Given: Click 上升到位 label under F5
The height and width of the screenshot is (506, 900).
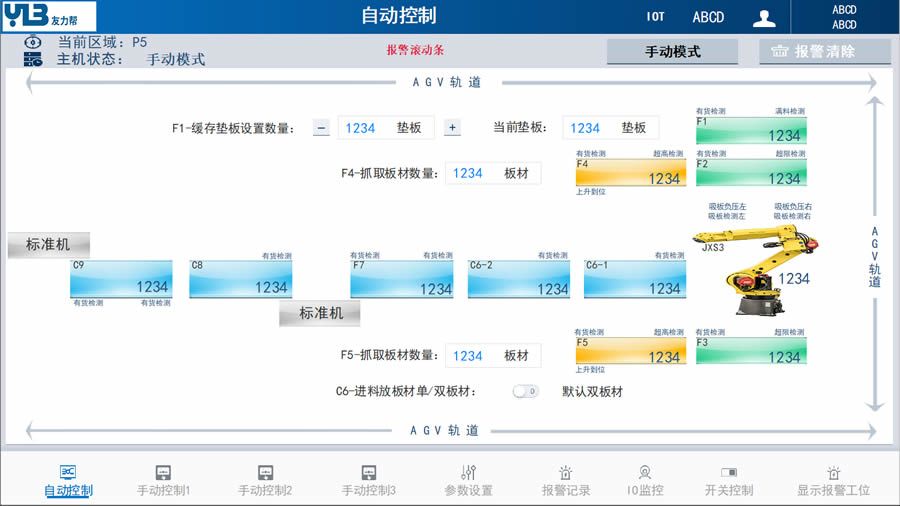Looking at the screenshot, I should tap(590, 369).
